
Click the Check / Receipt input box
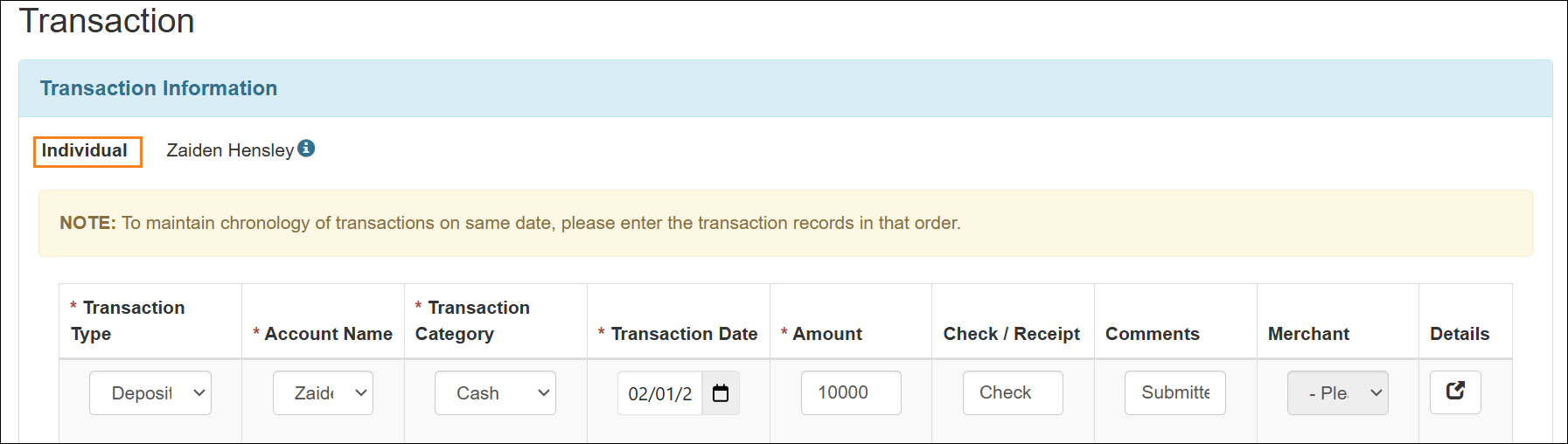click(x=1013, y=393)
